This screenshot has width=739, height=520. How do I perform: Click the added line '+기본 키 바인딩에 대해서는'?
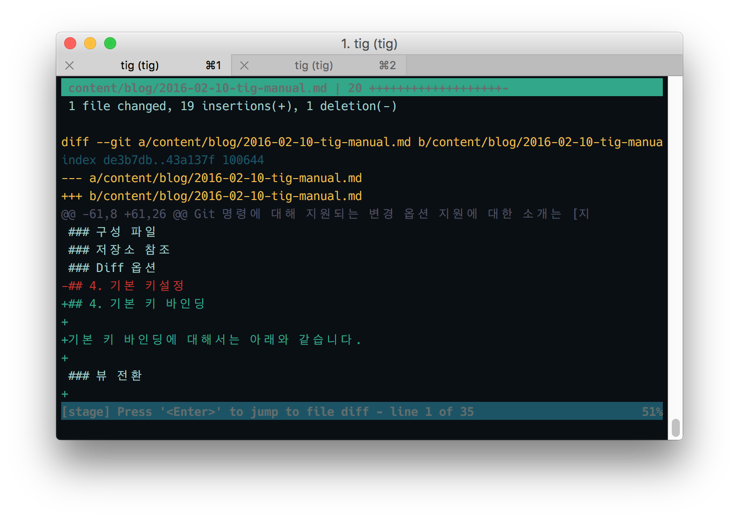(x=212, y=339)
